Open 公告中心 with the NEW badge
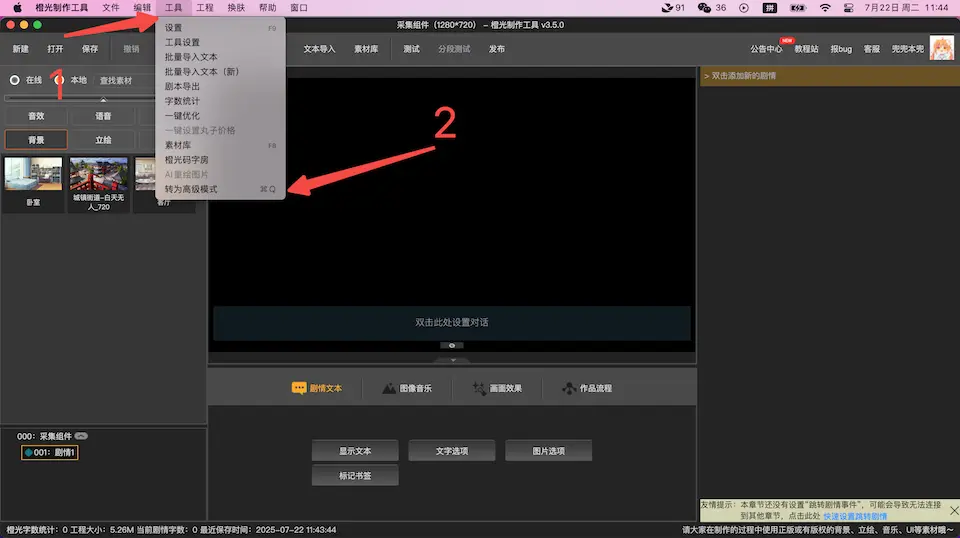960x538 pixels. [767, 49]
